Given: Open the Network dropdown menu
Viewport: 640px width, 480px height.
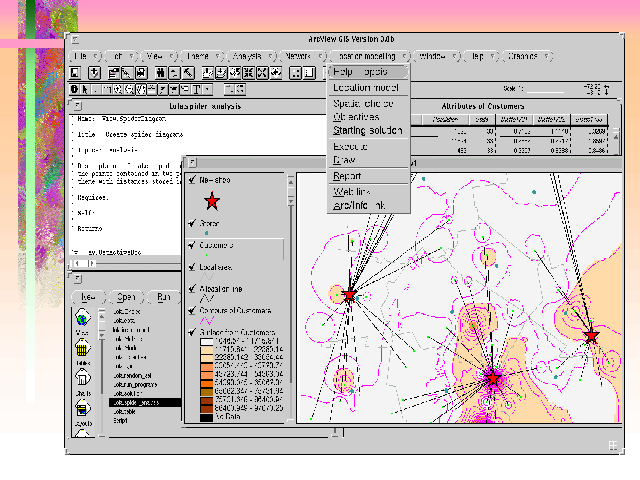Looking at the screenshot, I should click(x=303, y=56).
